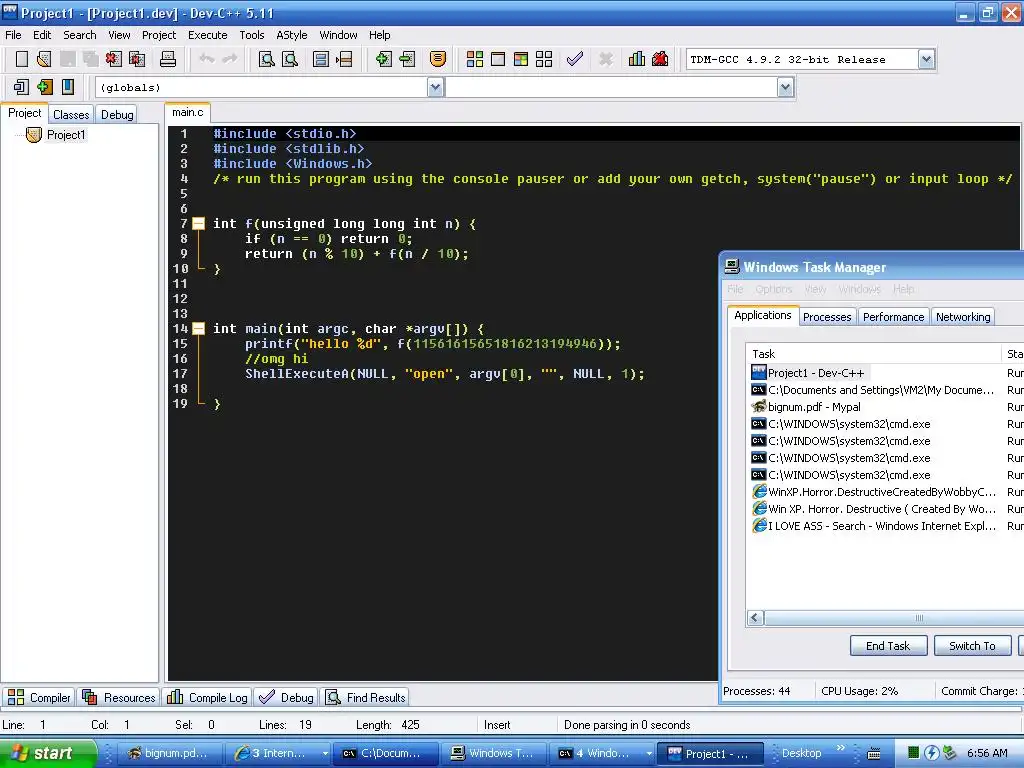Open the empty function list dropdown
This screenshot has width=1024, height=768.
pyautogui.click(x=786, y=87)
